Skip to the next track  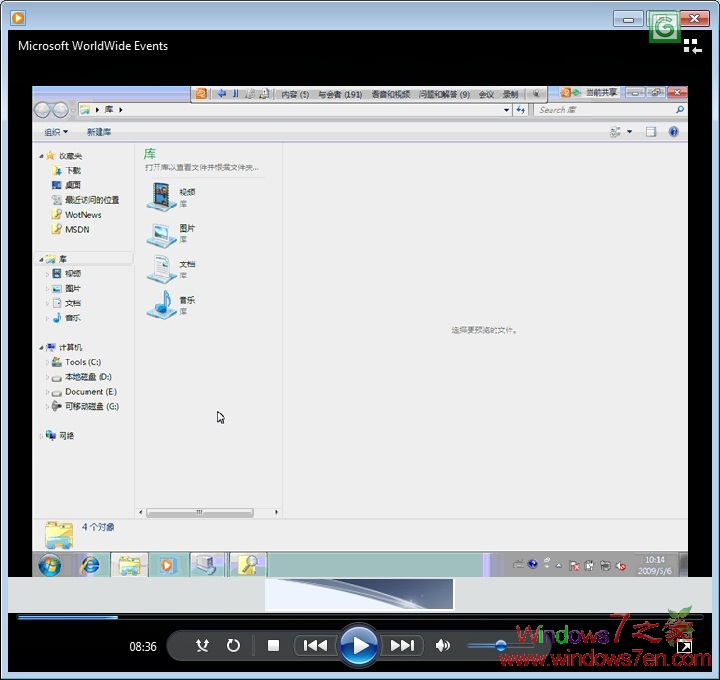tap(402, 646)
